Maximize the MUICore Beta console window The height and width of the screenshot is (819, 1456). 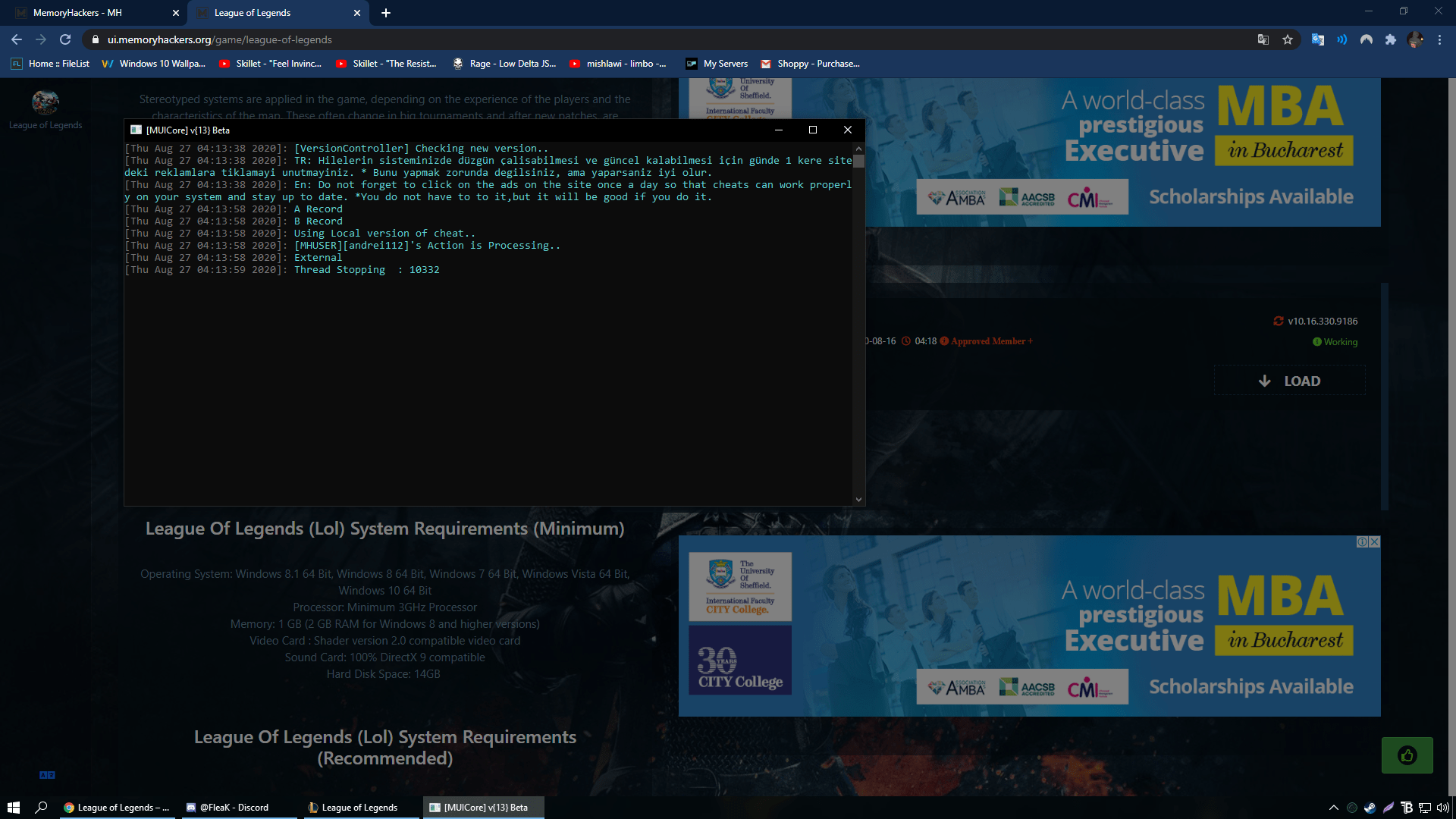[813, 130]
